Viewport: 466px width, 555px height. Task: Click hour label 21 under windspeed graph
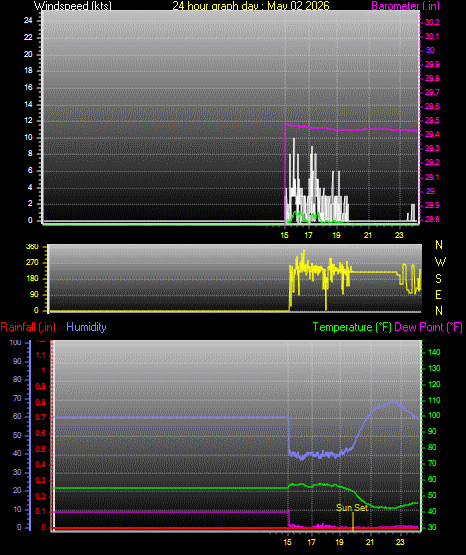pos(368,235)
